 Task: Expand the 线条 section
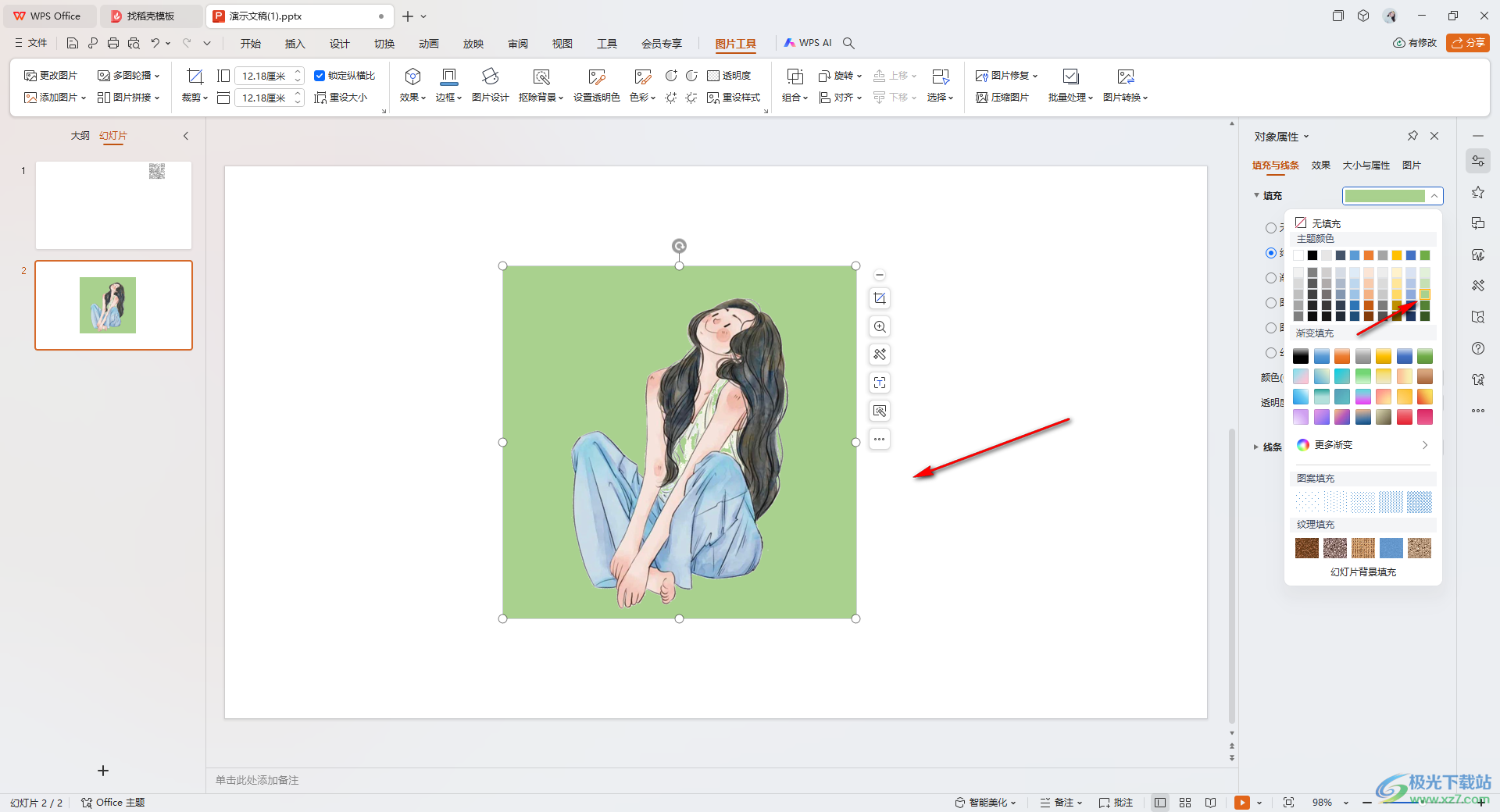1256,447
